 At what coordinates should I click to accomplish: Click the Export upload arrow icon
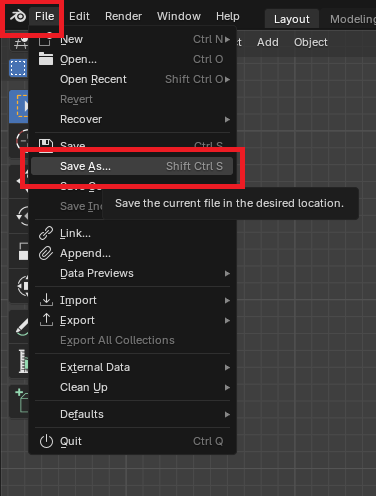tap(46, 320)
